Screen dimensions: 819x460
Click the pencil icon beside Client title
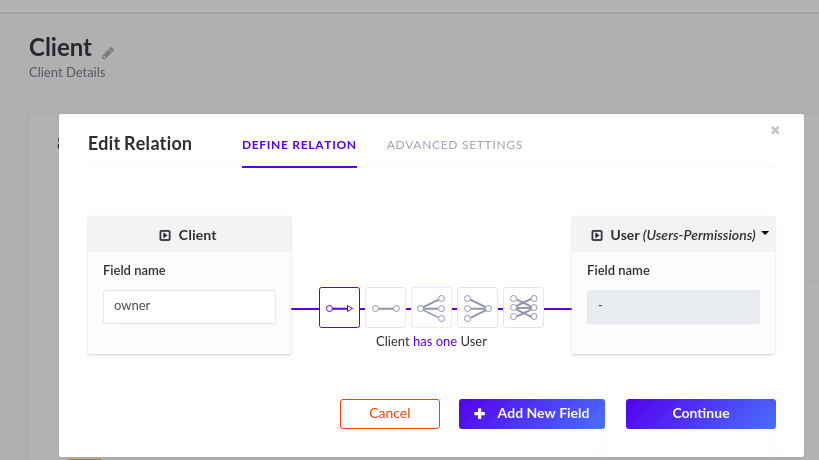pos(108,53)
